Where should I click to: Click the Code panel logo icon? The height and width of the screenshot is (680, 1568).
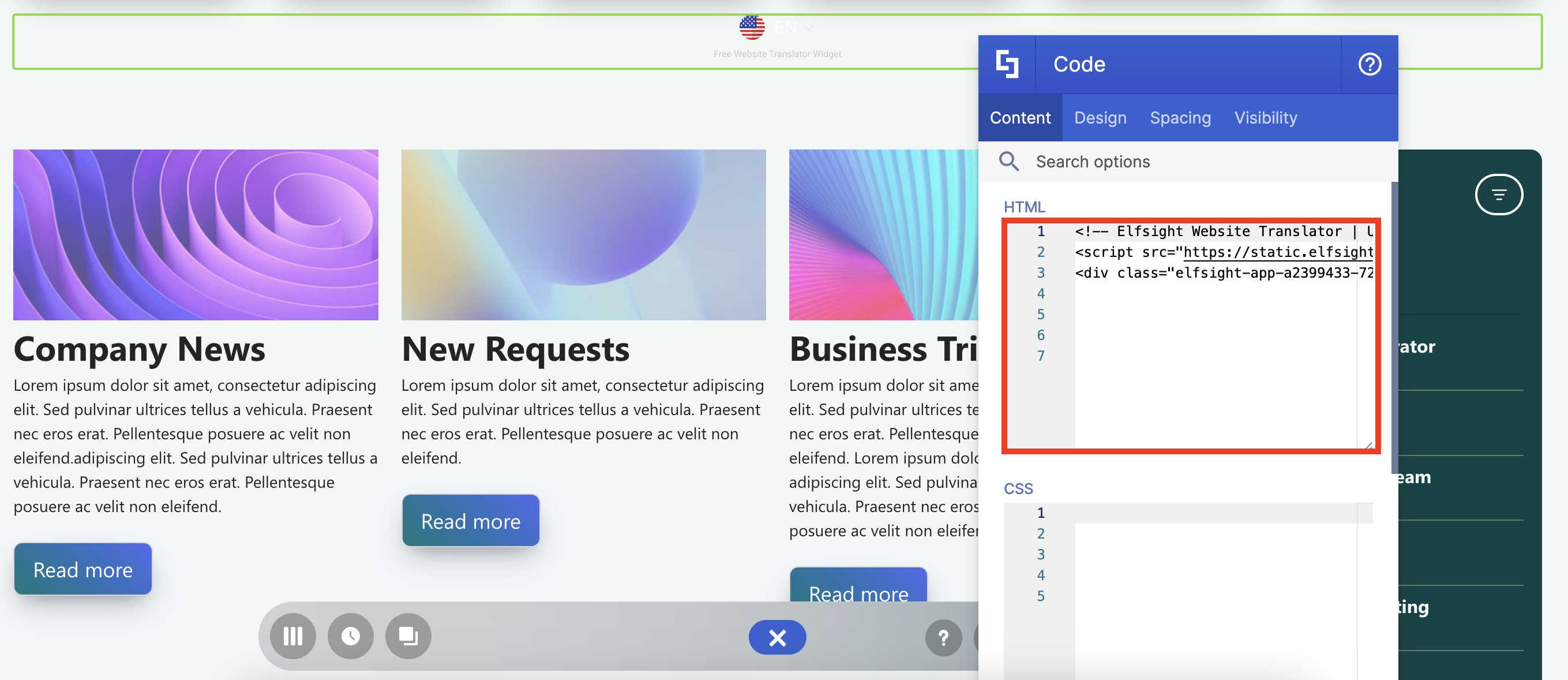[1007, 64]
